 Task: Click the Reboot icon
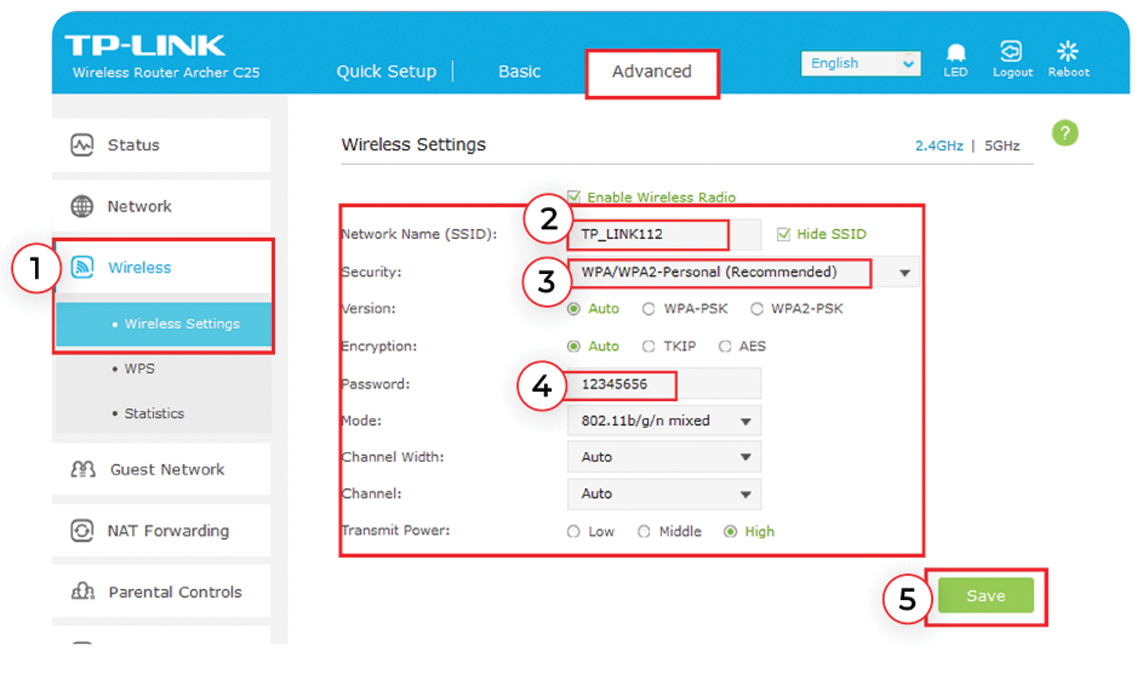[1067, 51]
